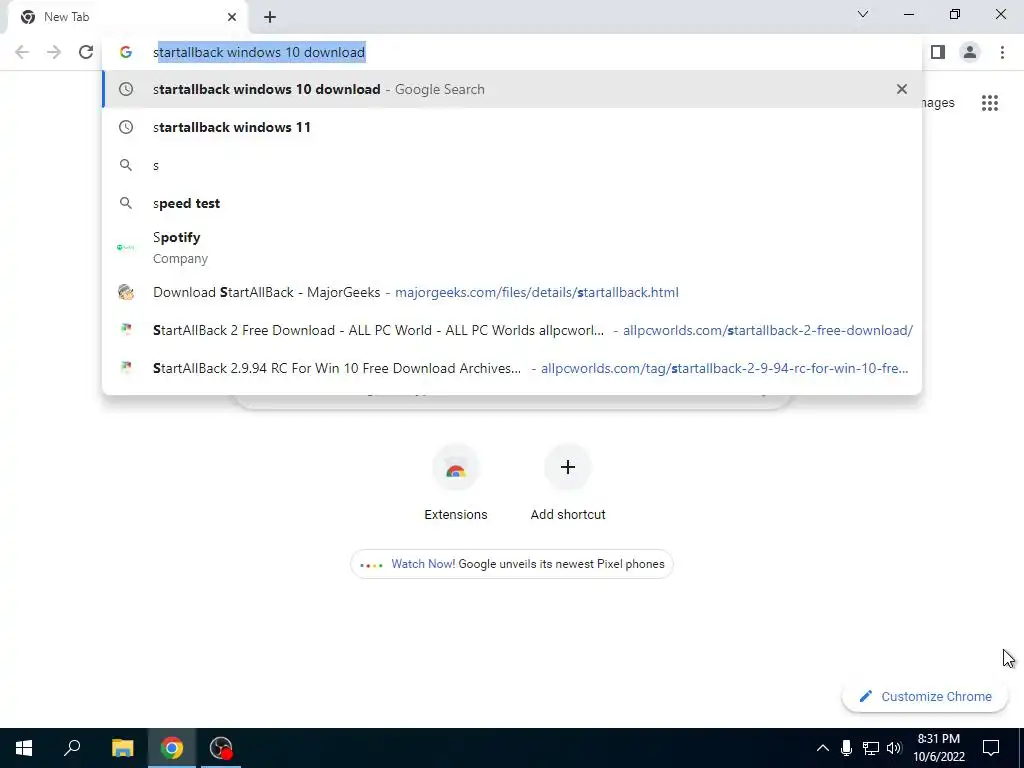Image resolution: width=1024 pixels, height=768 pixels.
Task: Click the Google G icon in the address bar
Action: 125,52
